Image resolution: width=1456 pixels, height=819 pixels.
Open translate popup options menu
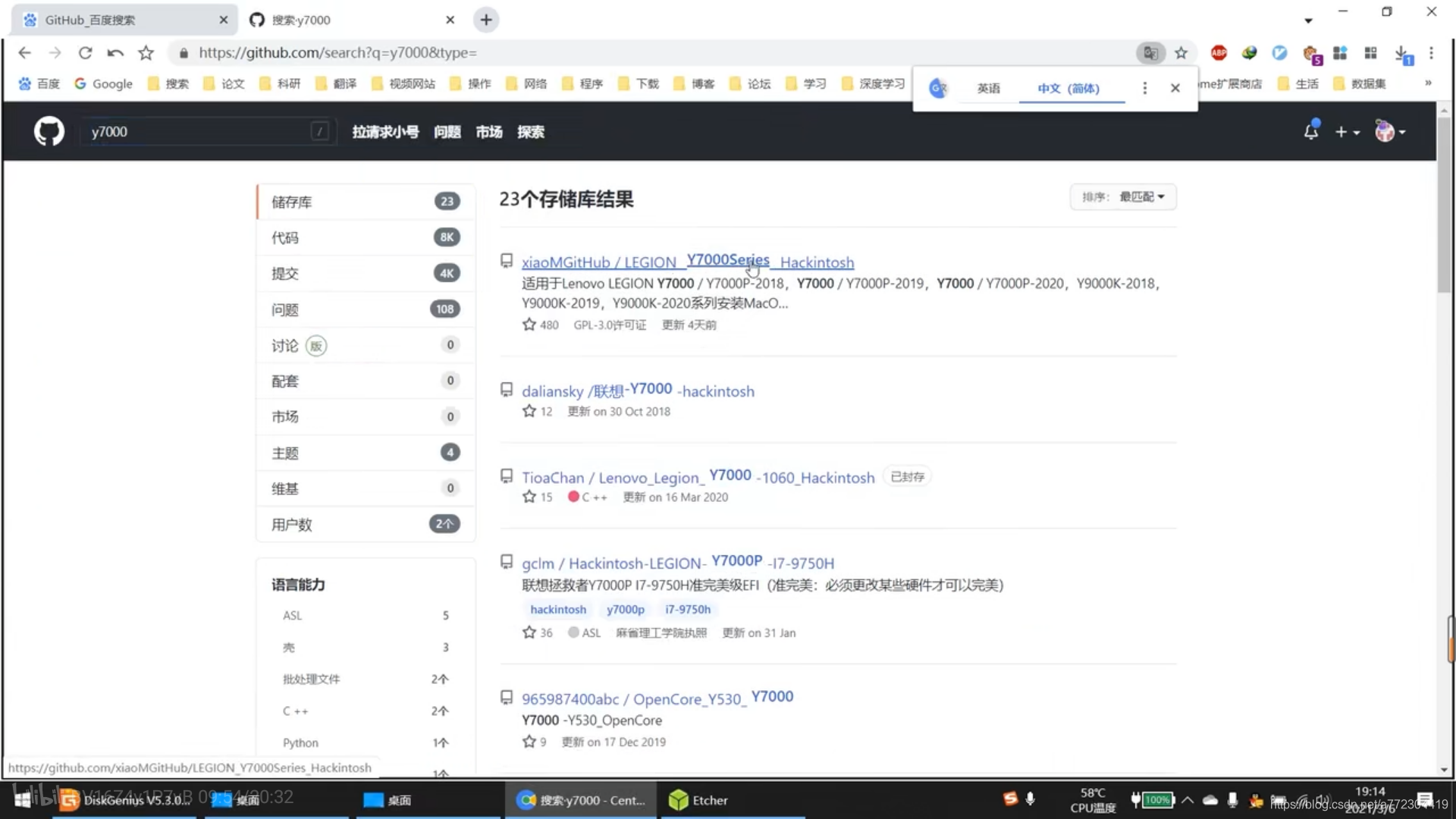tap(1144, 88)
